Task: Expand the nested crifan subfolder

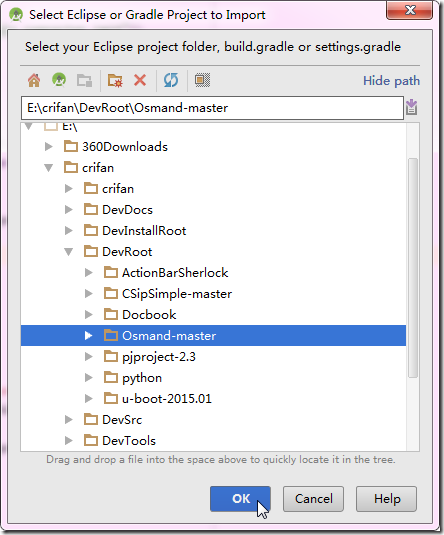Action: click(69, 189)
